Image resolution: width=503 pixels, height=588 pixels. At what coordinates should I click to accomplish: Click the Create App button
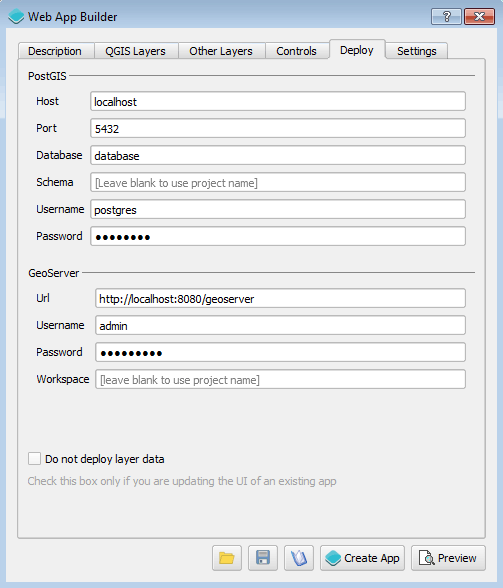pyautogui.click(x=362, y=558)
